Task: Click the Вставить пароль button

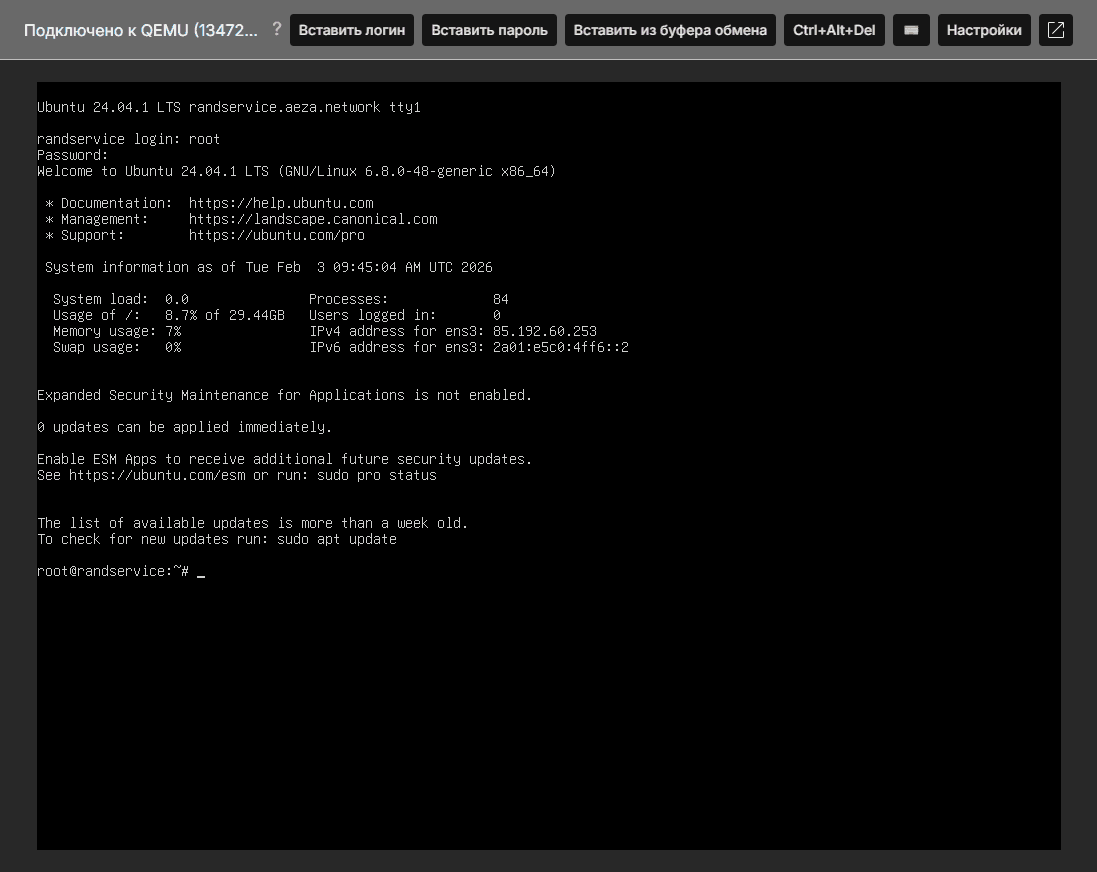Action: click(x=489, y=30)
